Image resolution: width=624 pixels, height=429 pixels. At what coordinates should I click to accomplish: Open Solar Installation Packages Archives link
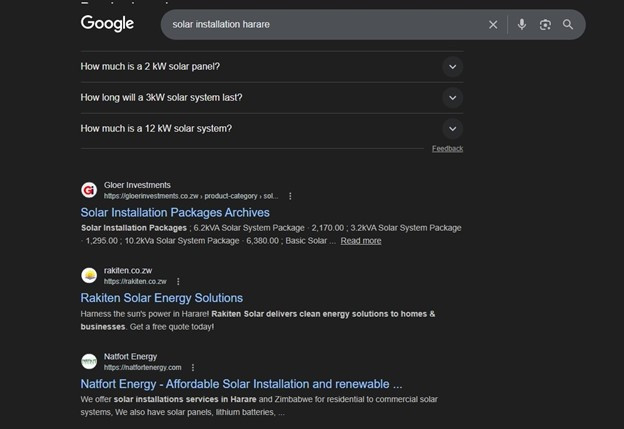(175, 212)
